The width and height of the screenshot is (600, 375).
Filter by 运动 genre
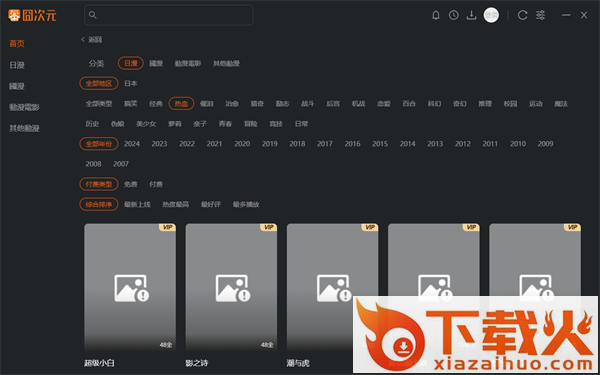536,104
